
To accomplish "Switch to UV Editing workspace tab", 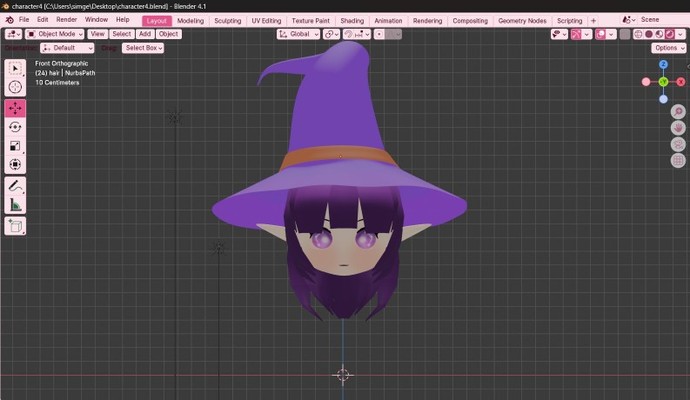I will click(x=266, y=21).
